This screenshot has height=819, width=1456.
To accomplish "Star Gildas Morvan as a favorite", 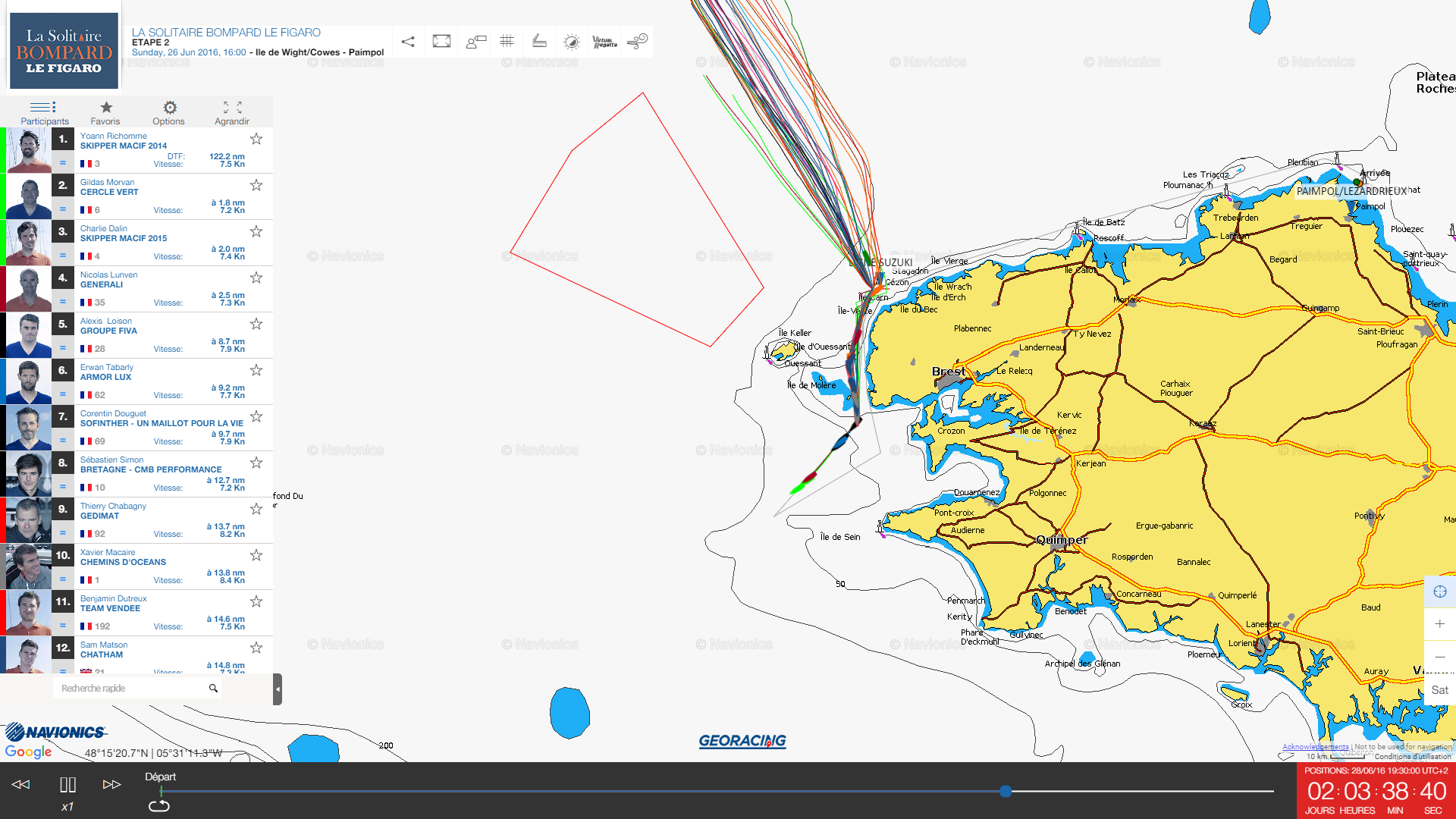I will click(256, 185).
